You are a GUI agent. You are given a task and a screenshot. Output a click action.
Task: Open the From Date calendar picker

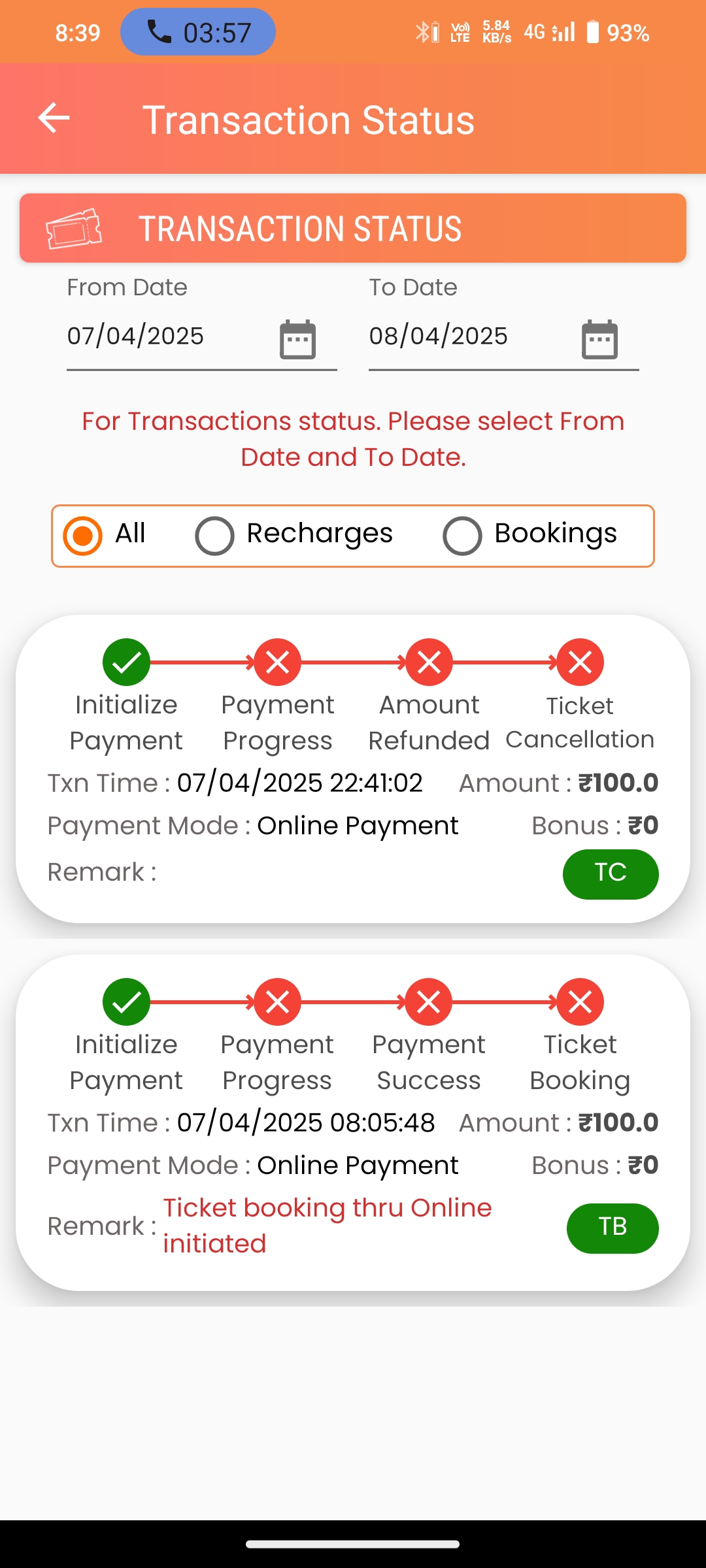(x=297, y=339)
